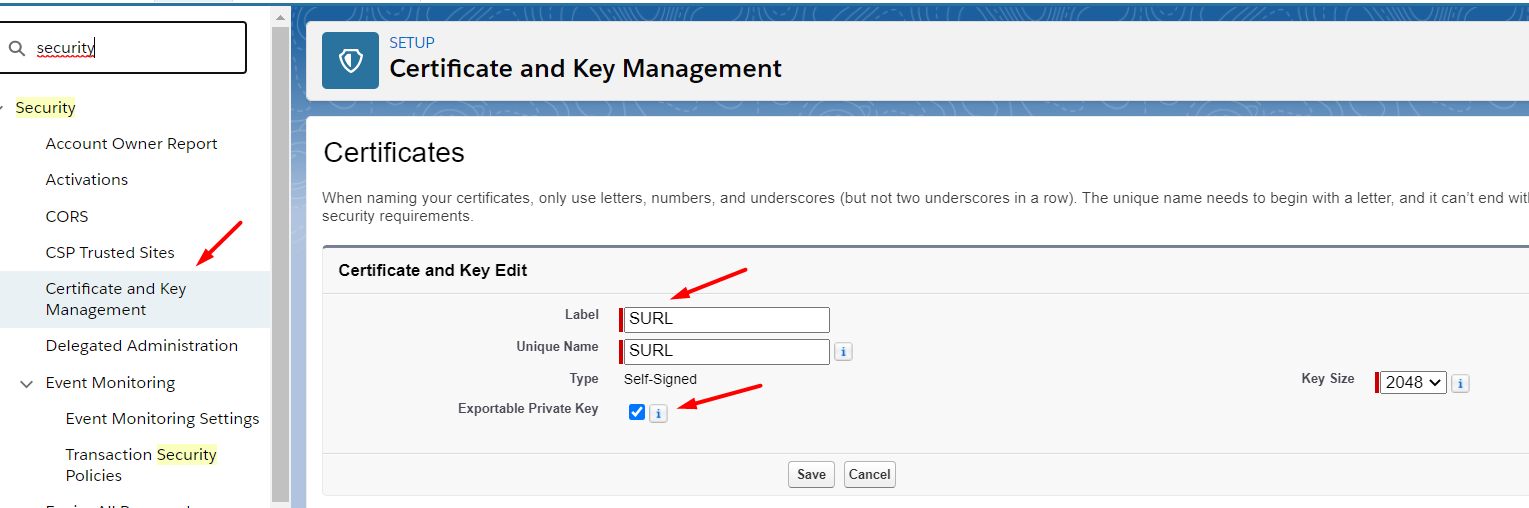
Task: Collapse the Security section chevron
Action: (x=3, y=108)
